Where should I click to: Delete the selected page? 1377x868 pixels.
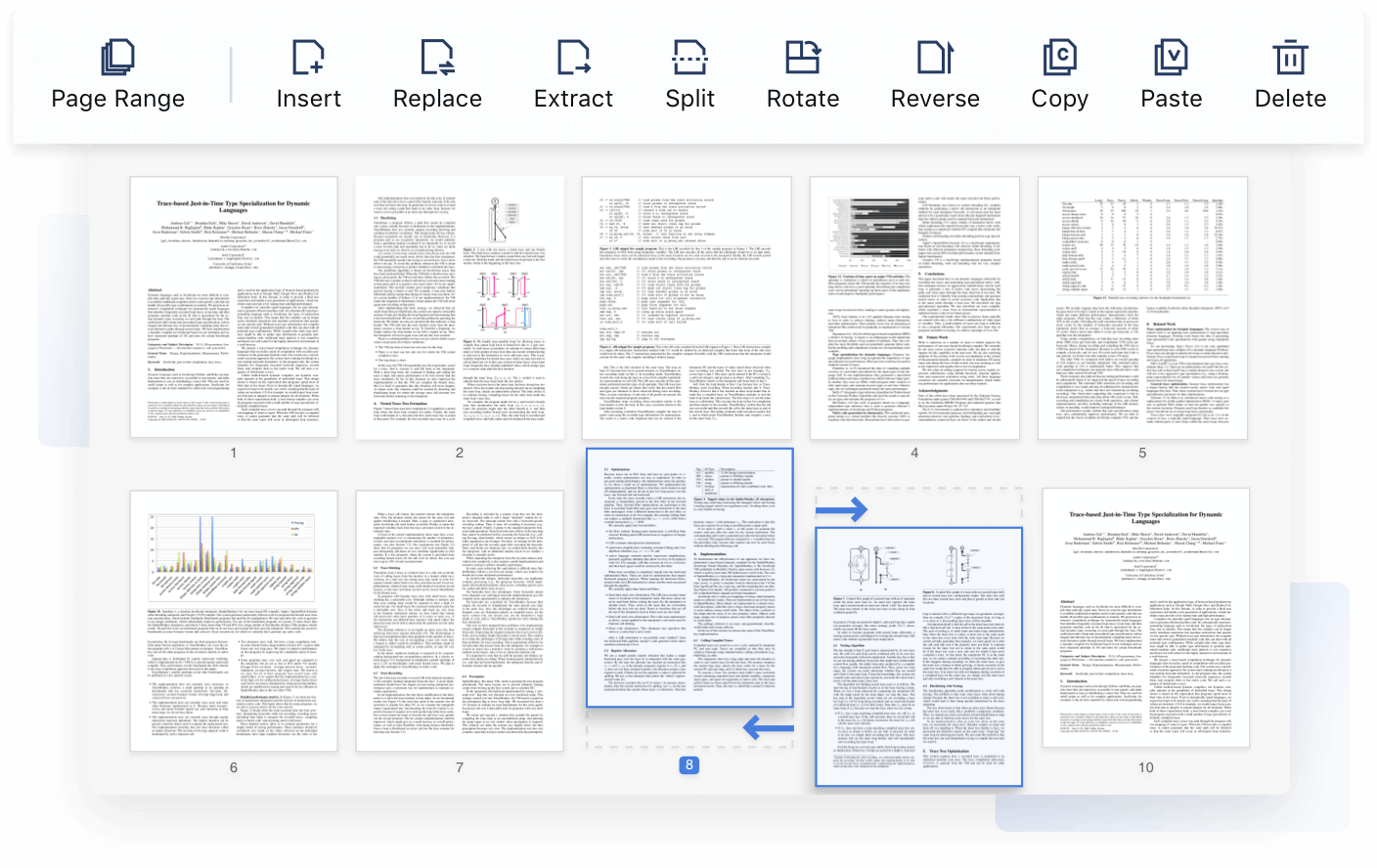(1290, 75)
